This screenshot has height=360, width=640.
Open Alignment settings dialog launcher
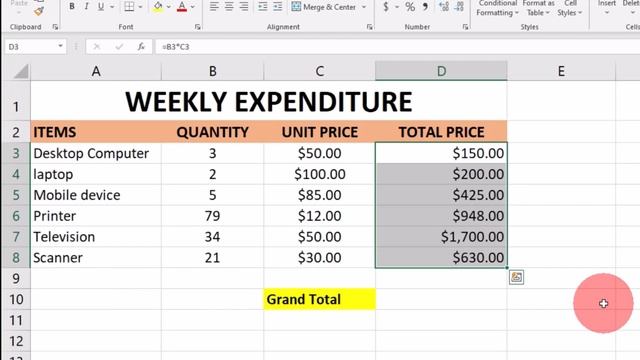click(369, 27)
